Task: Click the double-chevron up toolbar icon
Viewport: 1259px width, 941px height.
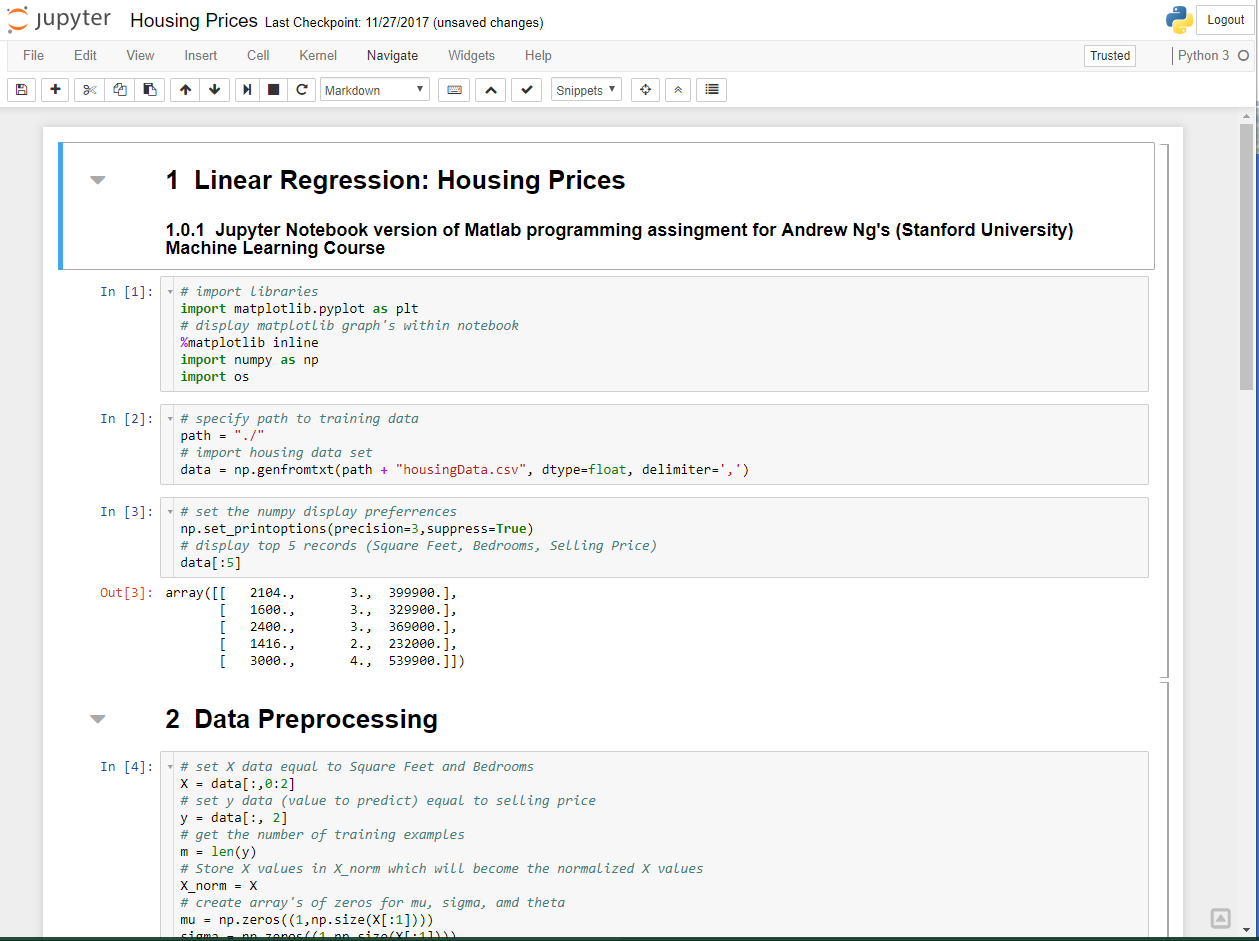Action: [678, 90]
